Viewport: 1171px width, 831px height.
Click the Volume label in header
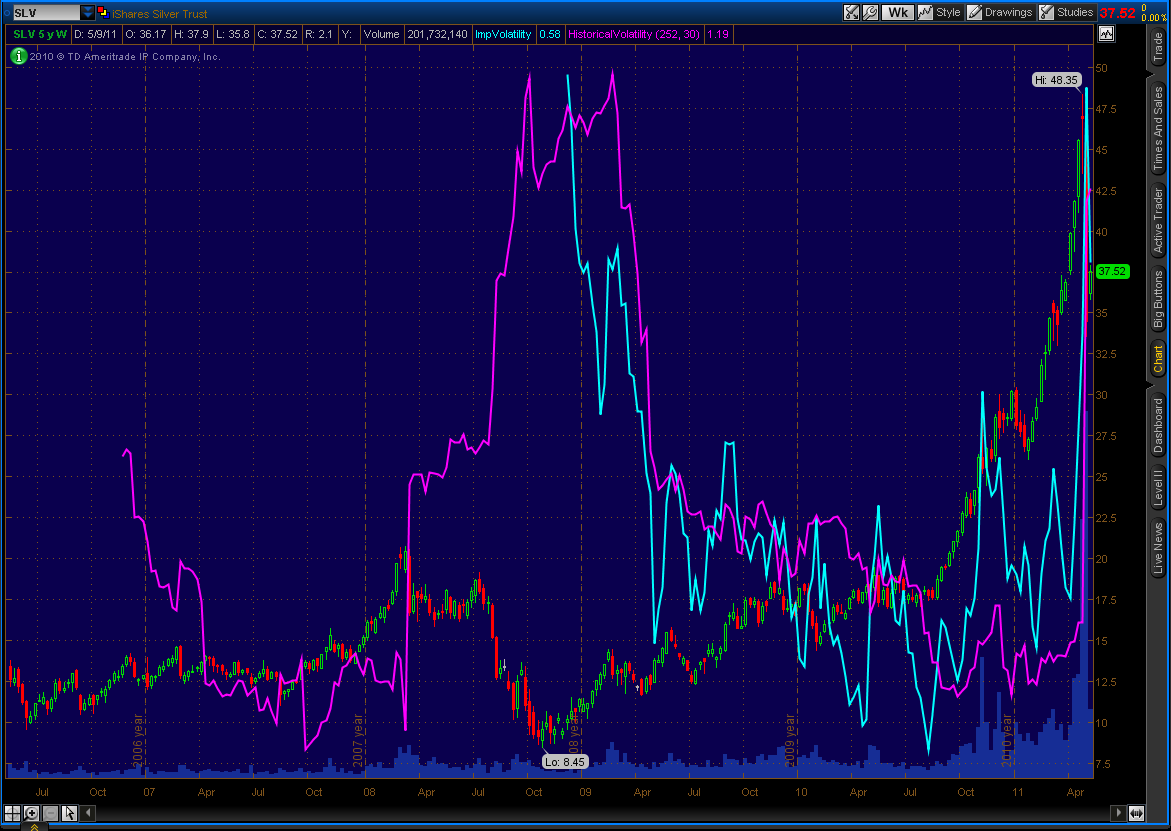[x=382, y=34]
